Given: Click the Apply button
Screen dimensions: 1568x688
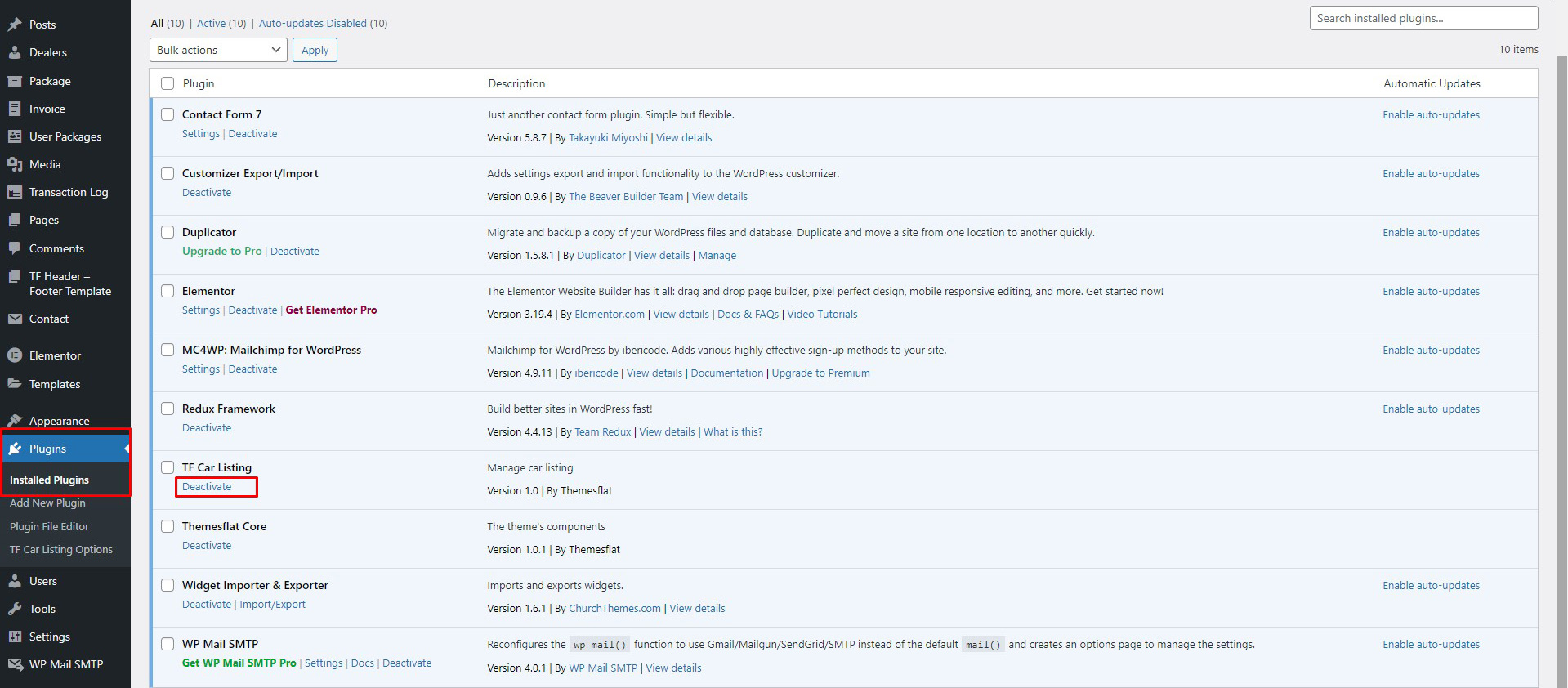Looking at the screenshot, I should click(315, 50).
